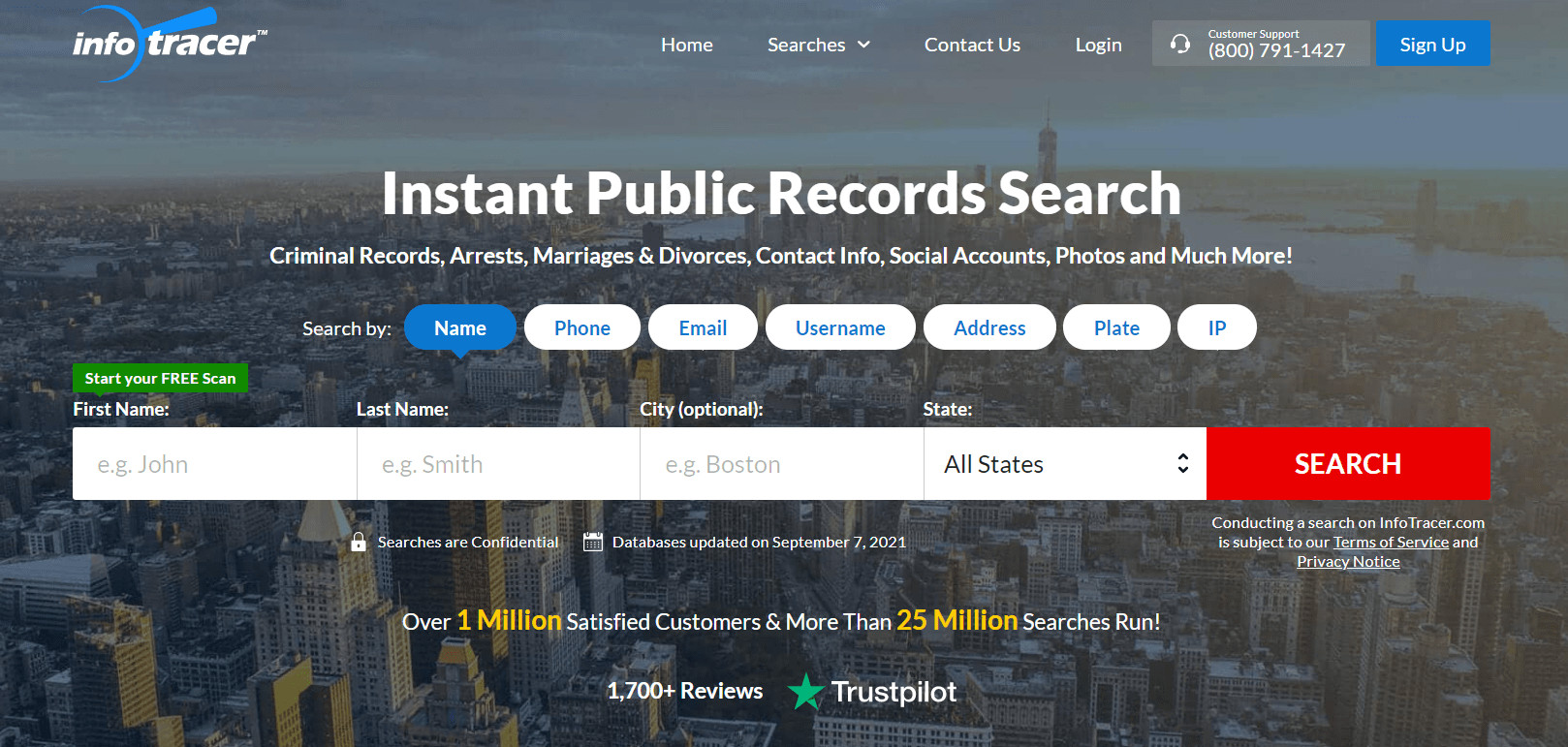
Task: Click the Instant Public Records Search heading
Action: 781,193
